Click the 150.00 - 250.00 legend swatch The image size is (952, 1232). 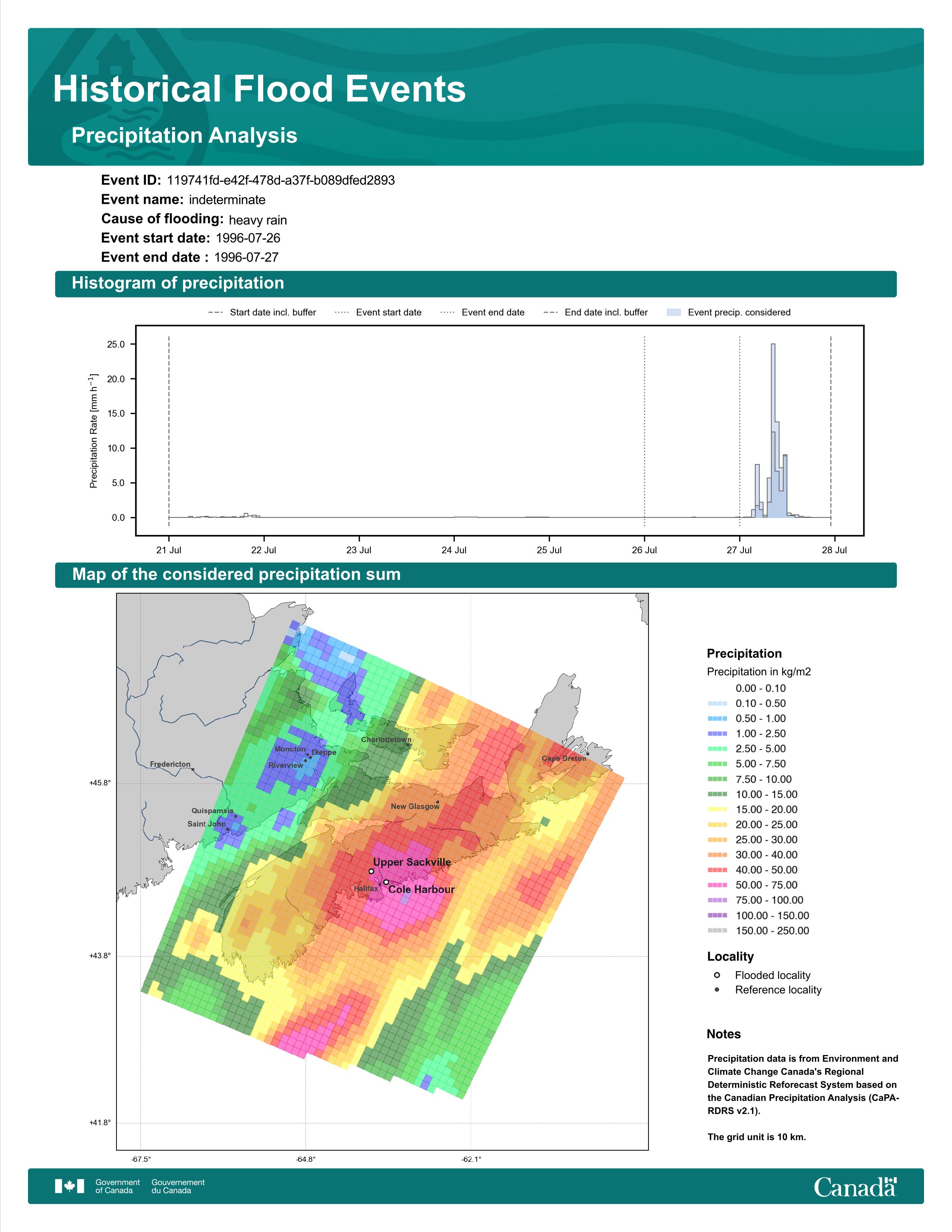[x=718, y=931]
